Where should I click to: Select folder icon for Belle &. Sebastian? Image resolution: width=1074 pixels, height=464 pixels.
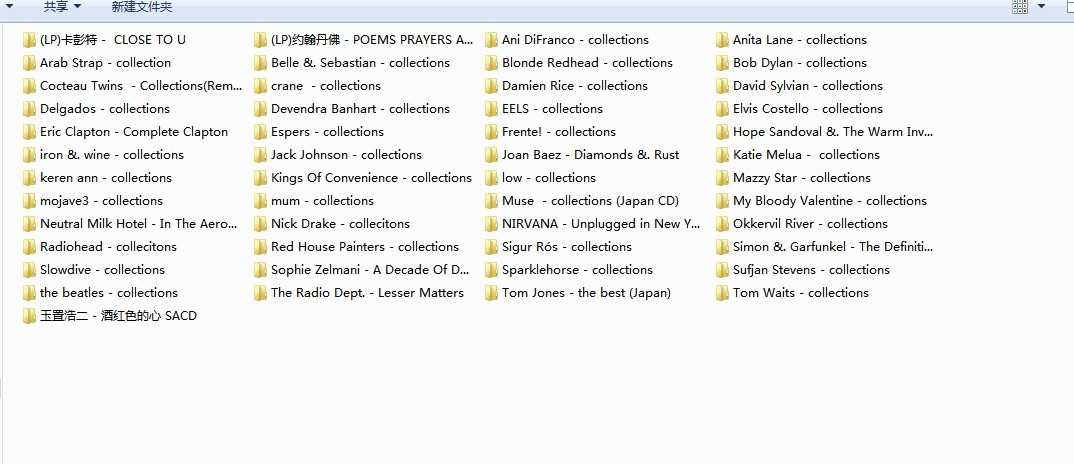pyautogui.click(x=260, y=63)
